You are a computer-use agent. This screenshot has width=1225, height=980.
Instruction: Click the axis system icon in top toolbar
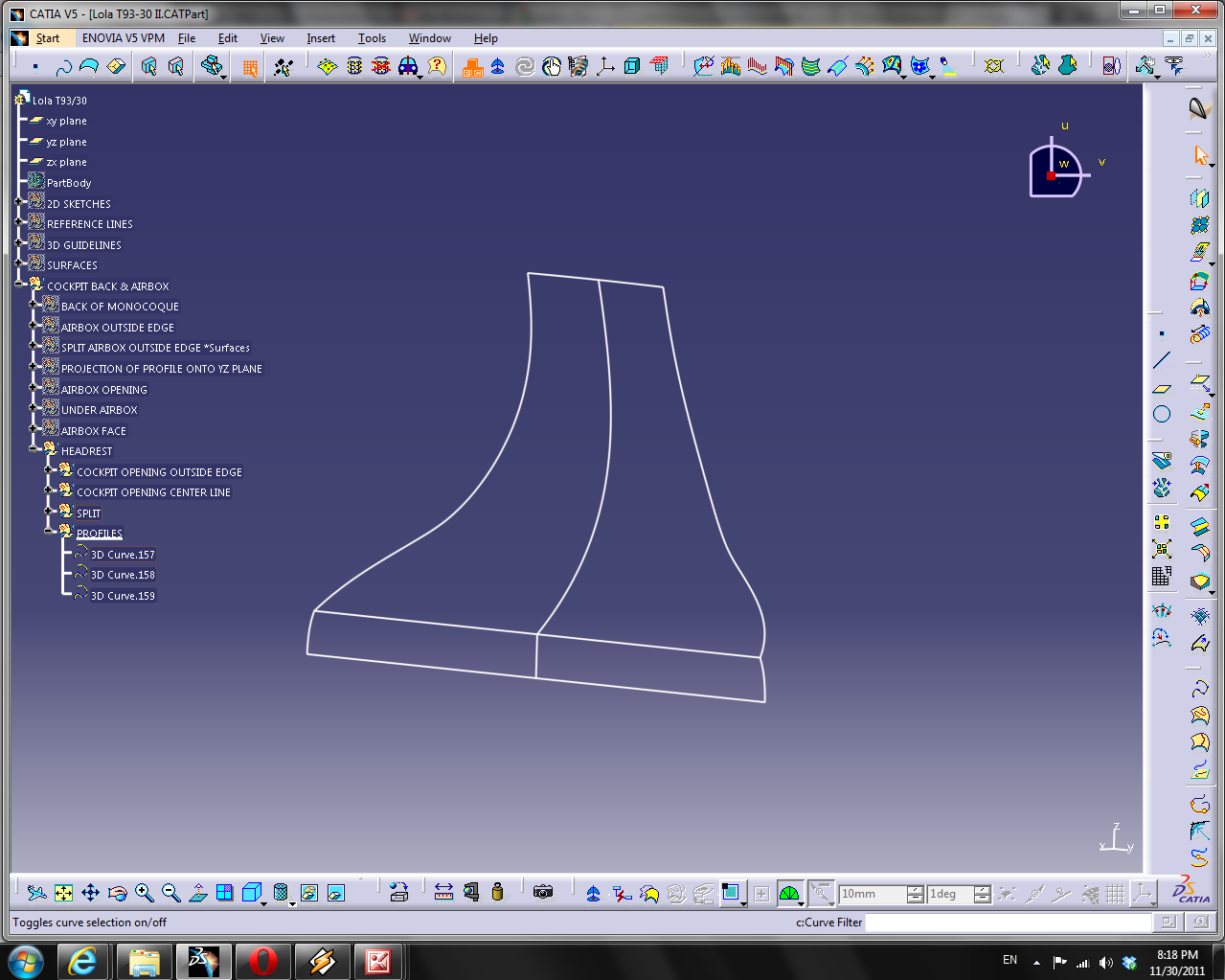[604, 66]
